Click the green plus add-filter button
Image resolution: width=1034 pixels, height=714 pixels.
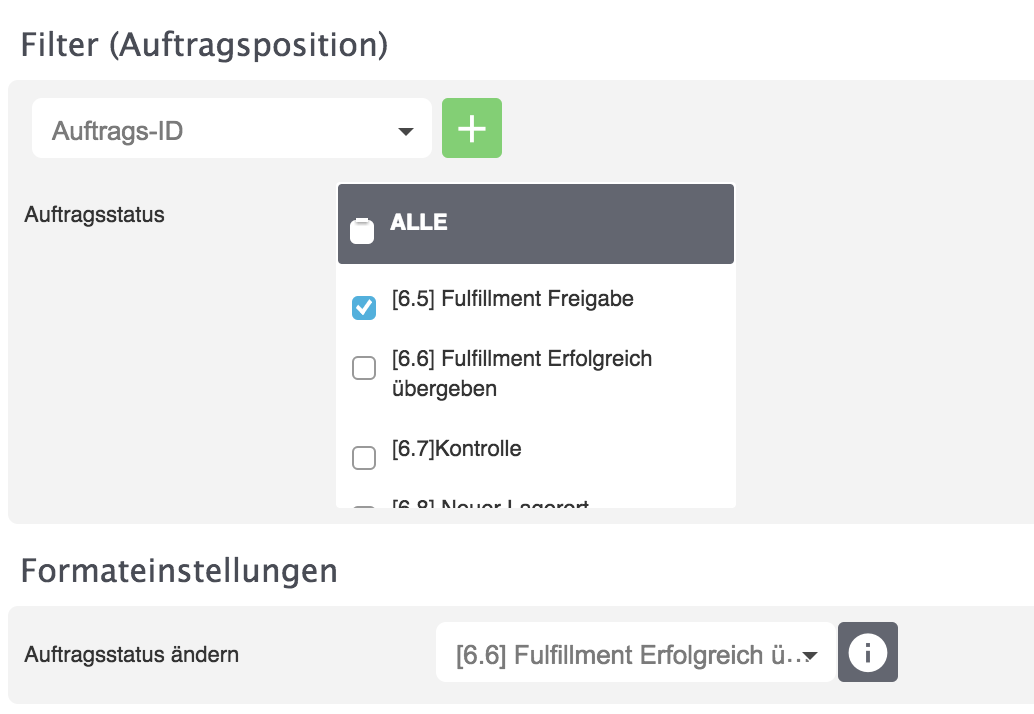[x=472, y=128]
